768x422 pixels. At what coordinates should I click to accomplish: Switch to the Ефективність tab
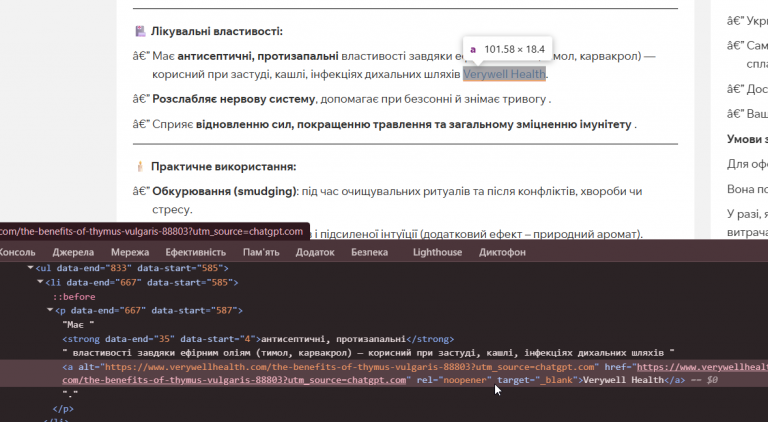(x=195, y=252)
